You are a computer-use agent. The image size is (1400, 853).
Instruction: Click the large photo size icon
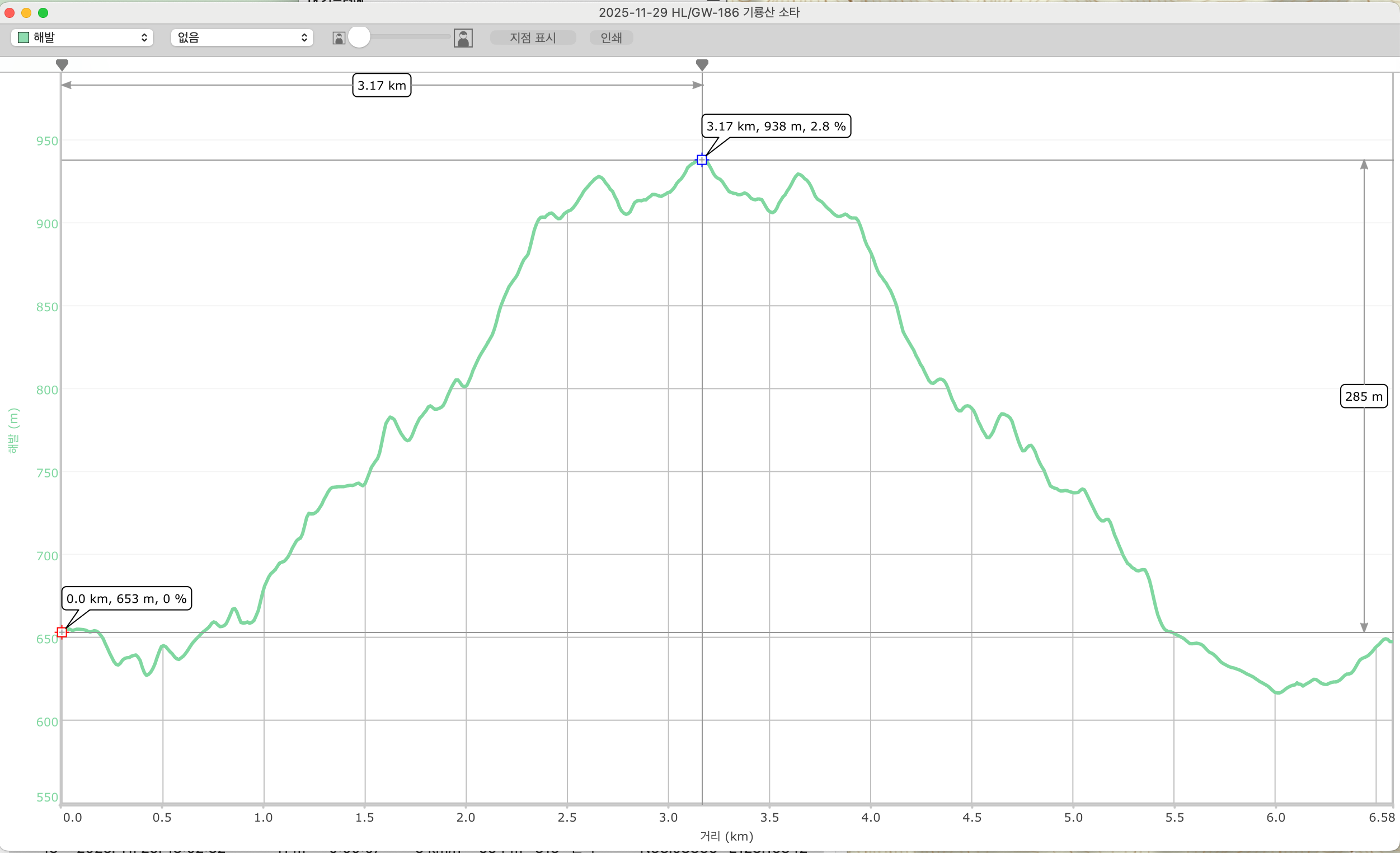point(463,38)
